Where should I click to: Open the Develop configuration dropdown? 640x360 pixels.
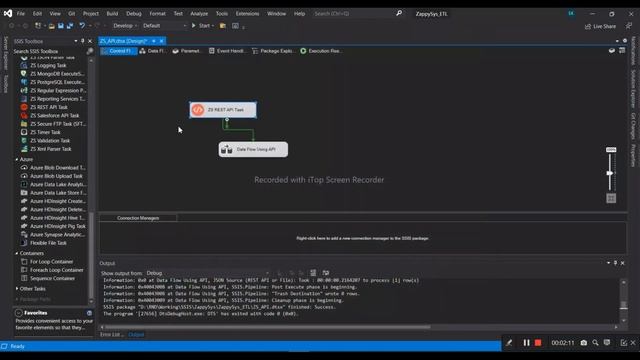pos(125,26)
